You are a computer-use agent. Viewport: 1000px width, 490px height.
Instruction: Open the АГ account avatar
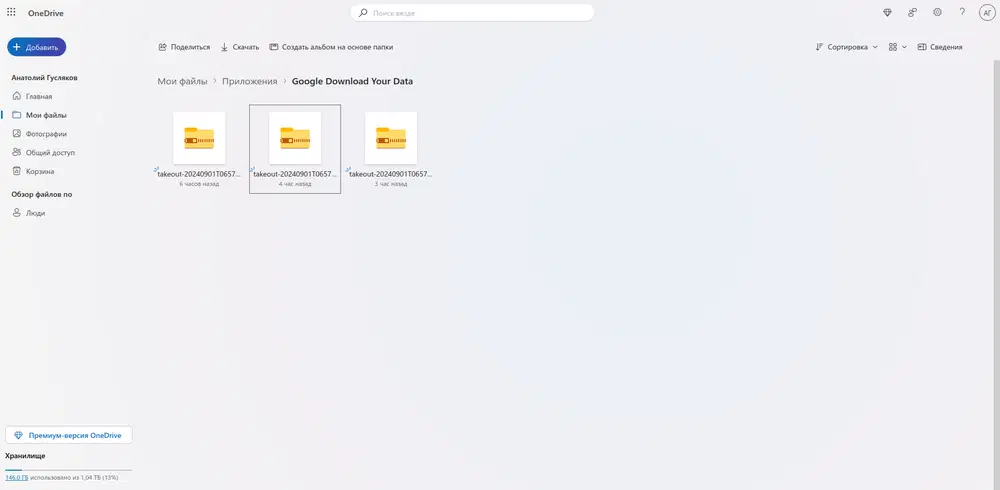pyautogui.click(x=987, y=13)
